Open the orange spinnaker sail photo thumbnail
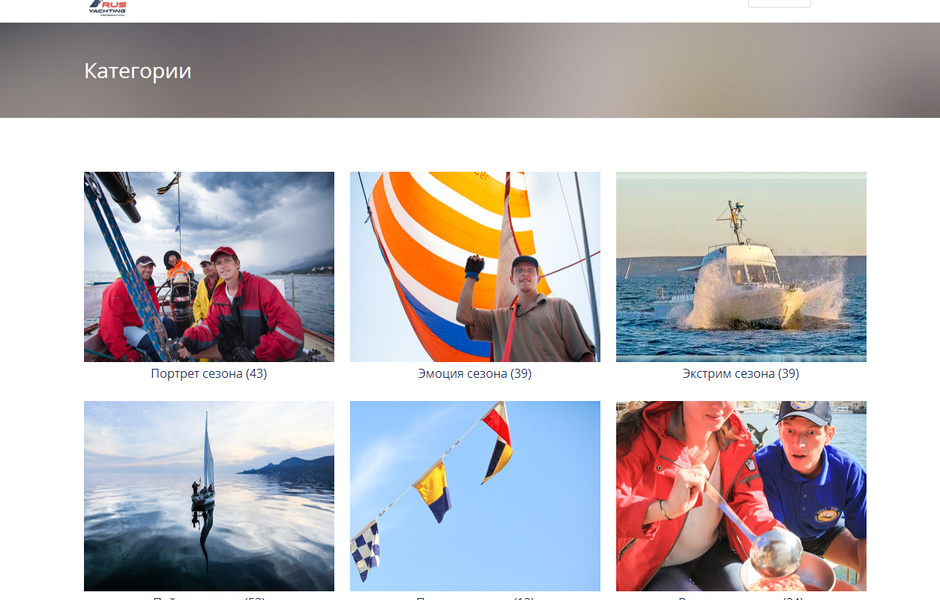This screenshot has width=940, height=600. [475, 267]
